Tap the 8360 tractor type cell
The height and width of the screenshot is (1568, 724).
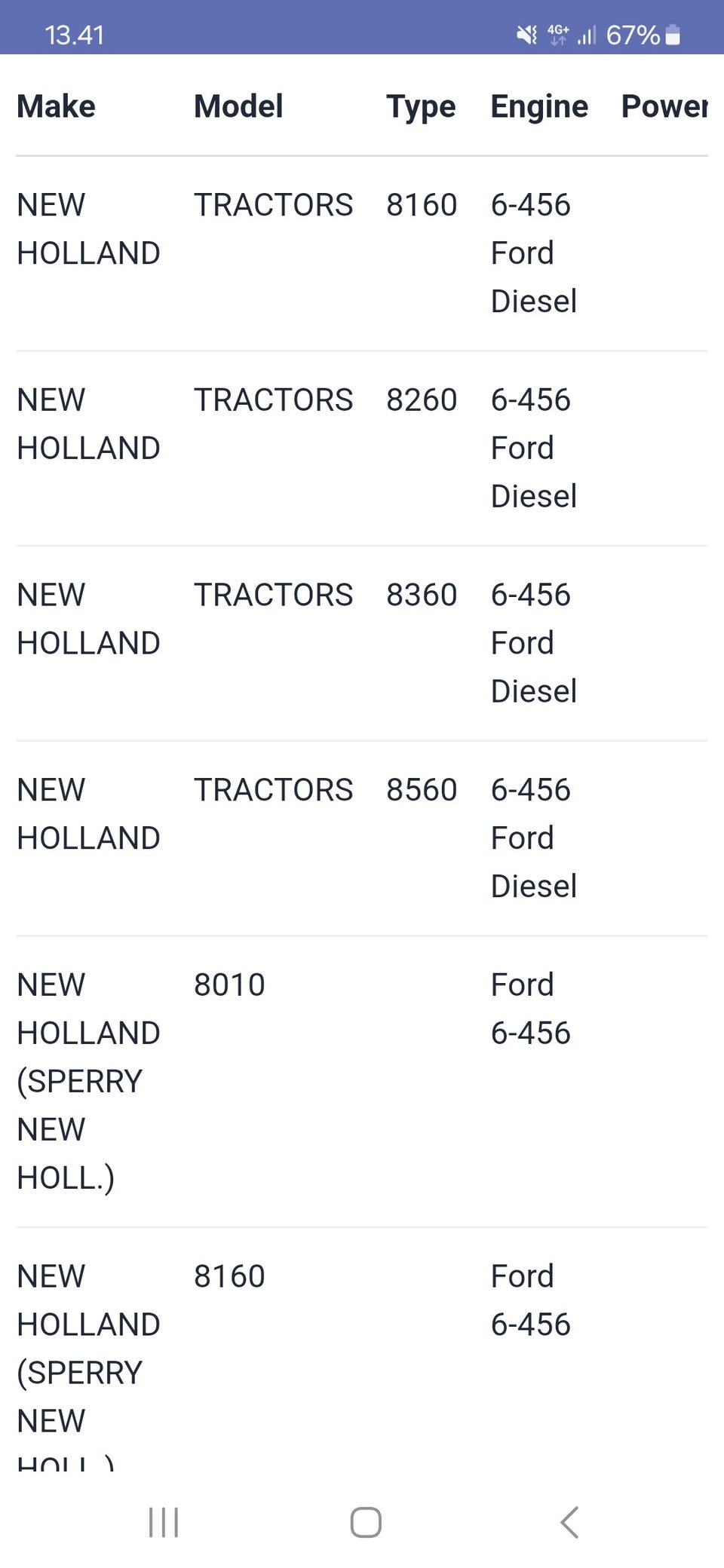tap(422, 596)
